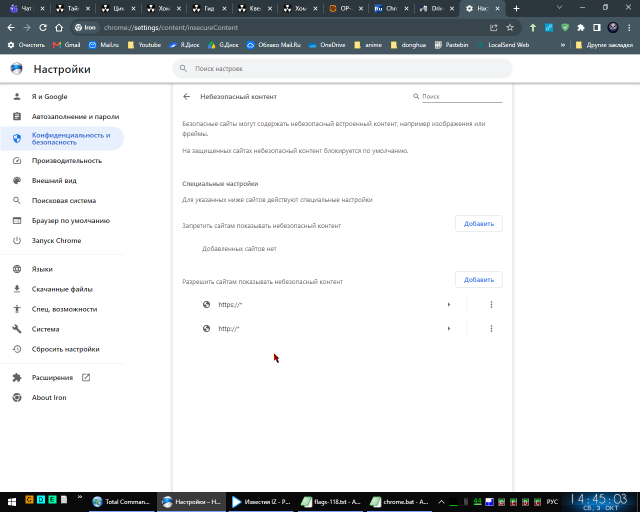Open Спец. возможности settings section
The height and width of the screenshot is (512, 640).
(x=62, y=309)
